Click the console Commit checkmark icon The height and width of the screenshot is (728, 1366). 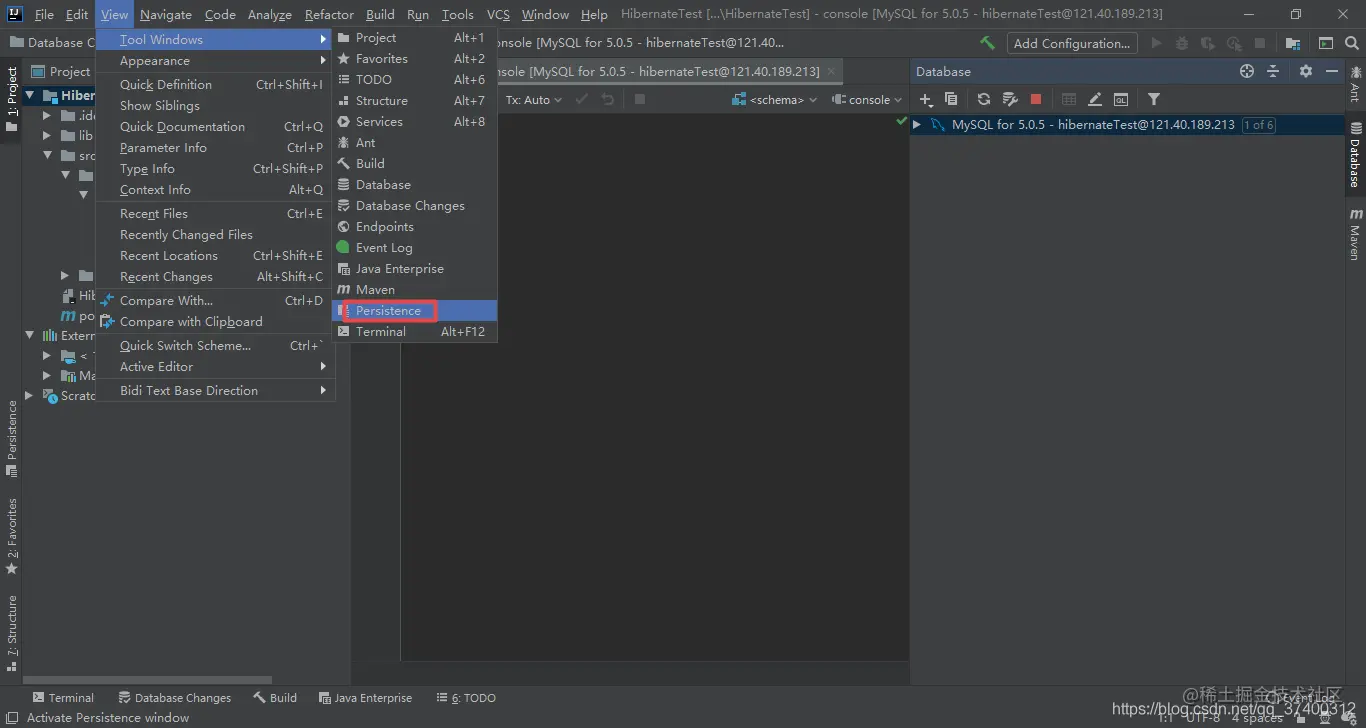pos(582,99)
